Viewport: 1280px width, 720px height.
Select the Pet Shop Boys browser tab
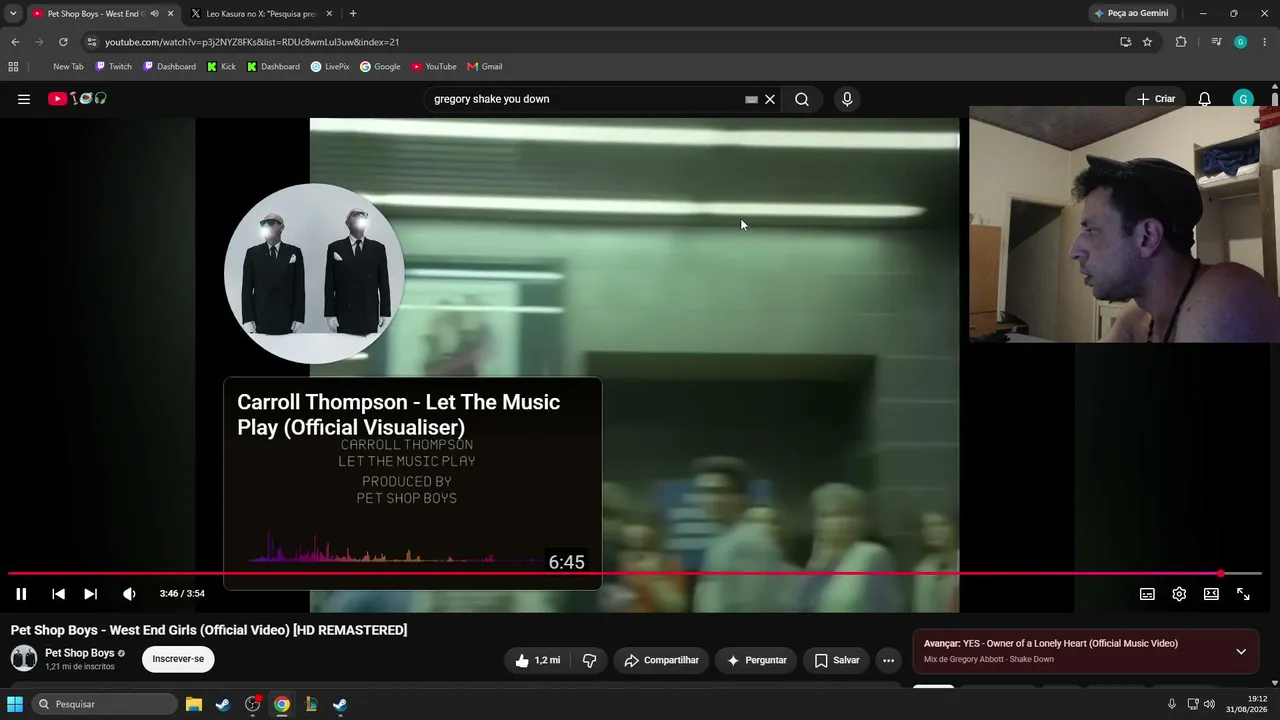95,14
